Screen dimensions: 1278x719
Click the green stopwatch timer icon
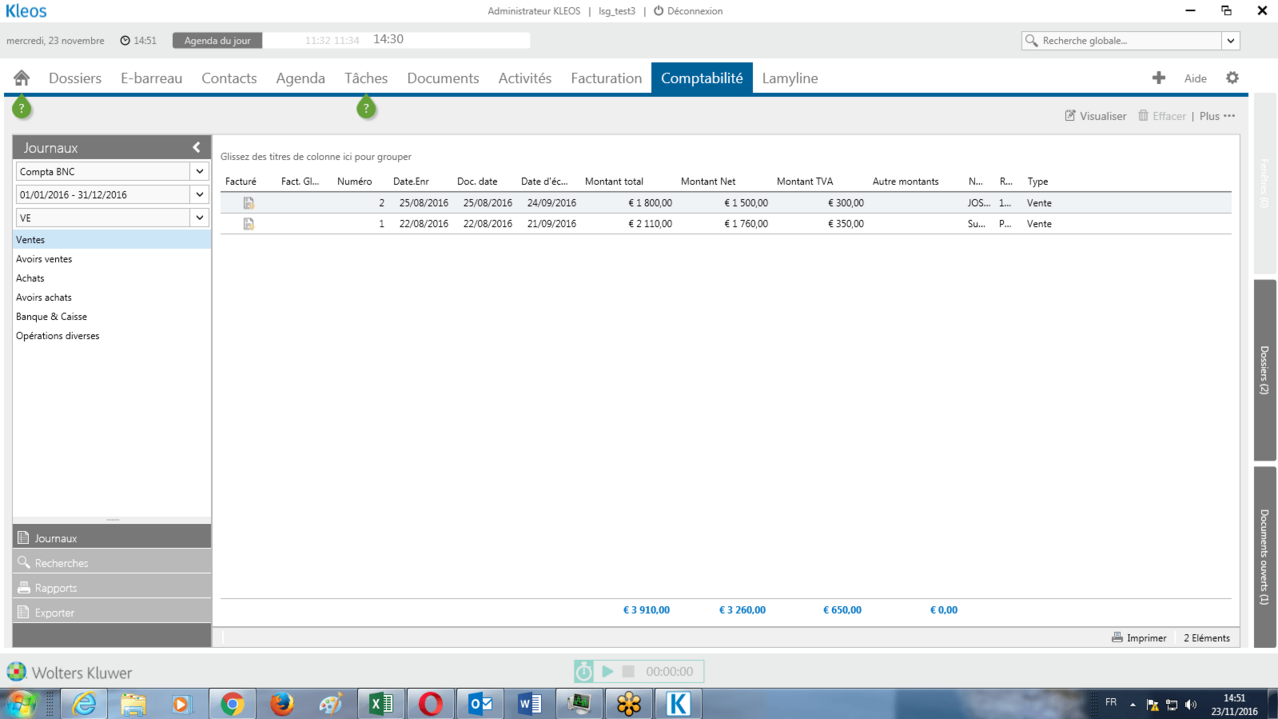584,672
